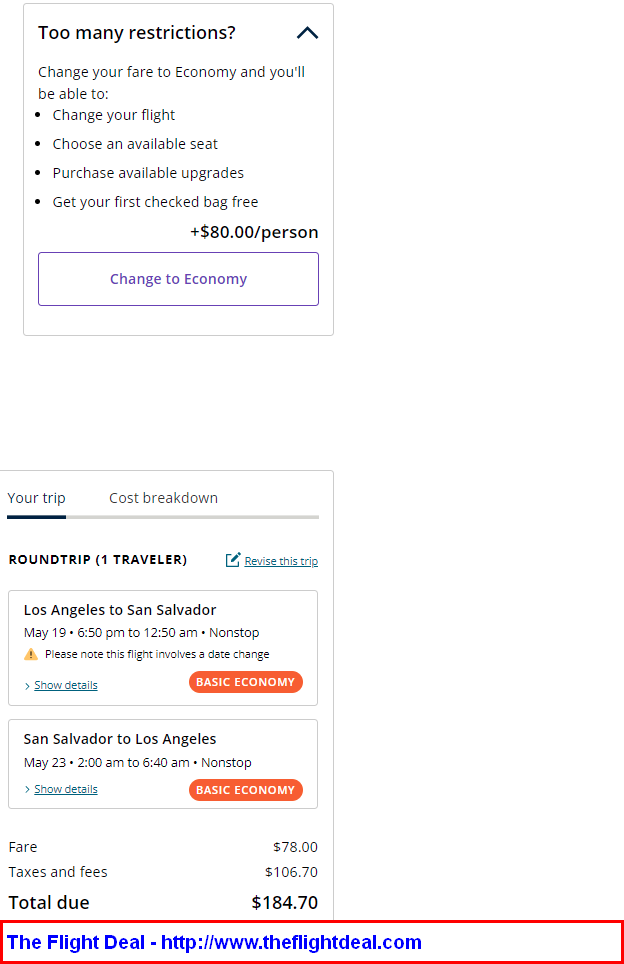The height and width of the screenshot is (964, 624).
Task: Click the San Salvador to Los Angeles heading
Action: tap(120, 739)
